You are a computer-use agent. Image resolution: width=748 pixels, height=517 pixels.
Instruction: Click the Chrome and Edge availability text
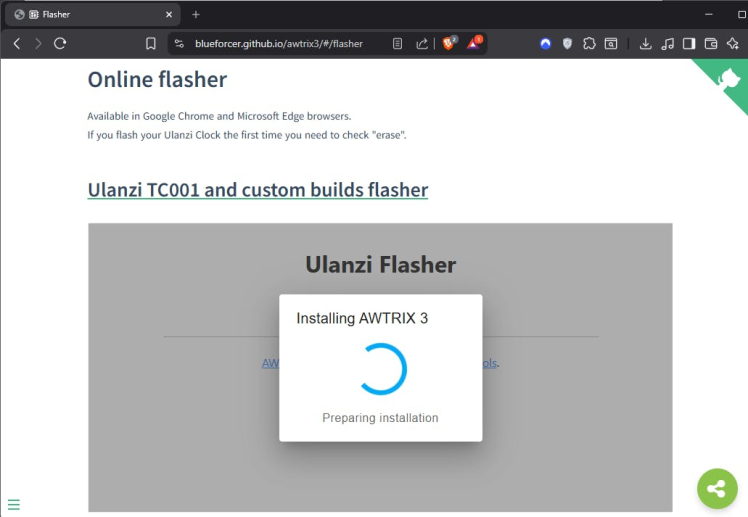click(219, 116)
